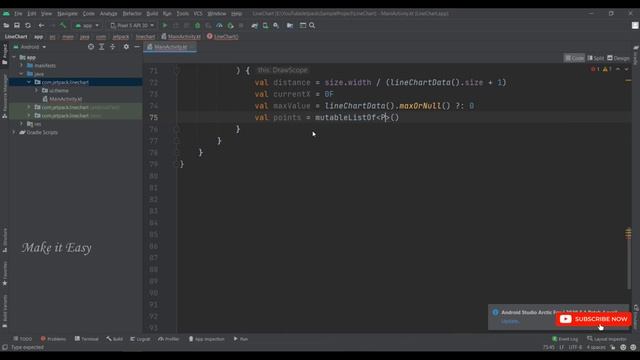Open Resource Manager side tab
The width and height of the screenshot is (640, 360).
[x=4, y=96]
